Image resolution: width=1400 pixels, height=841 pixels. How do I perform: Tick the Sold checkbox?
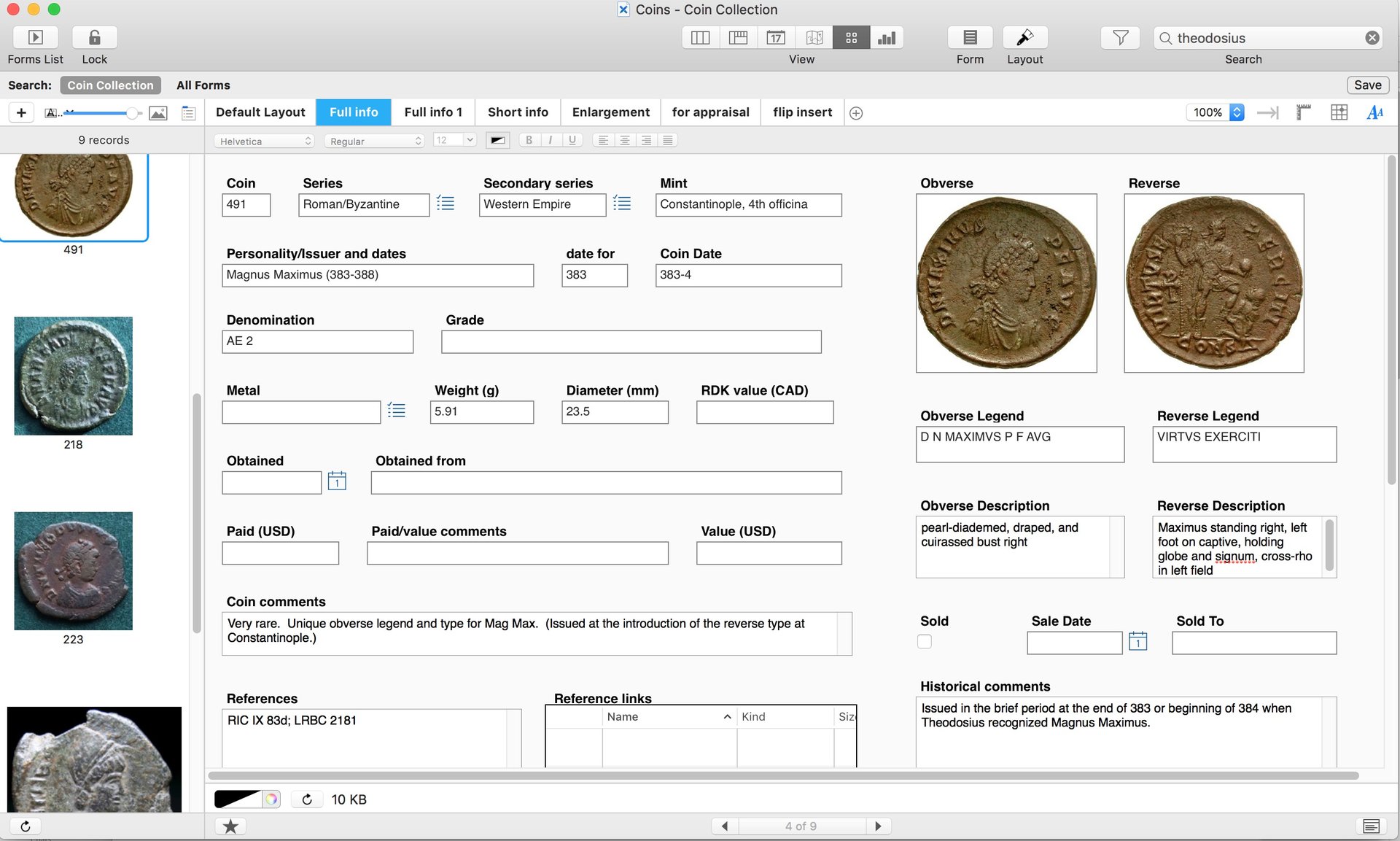click(925, 642)
